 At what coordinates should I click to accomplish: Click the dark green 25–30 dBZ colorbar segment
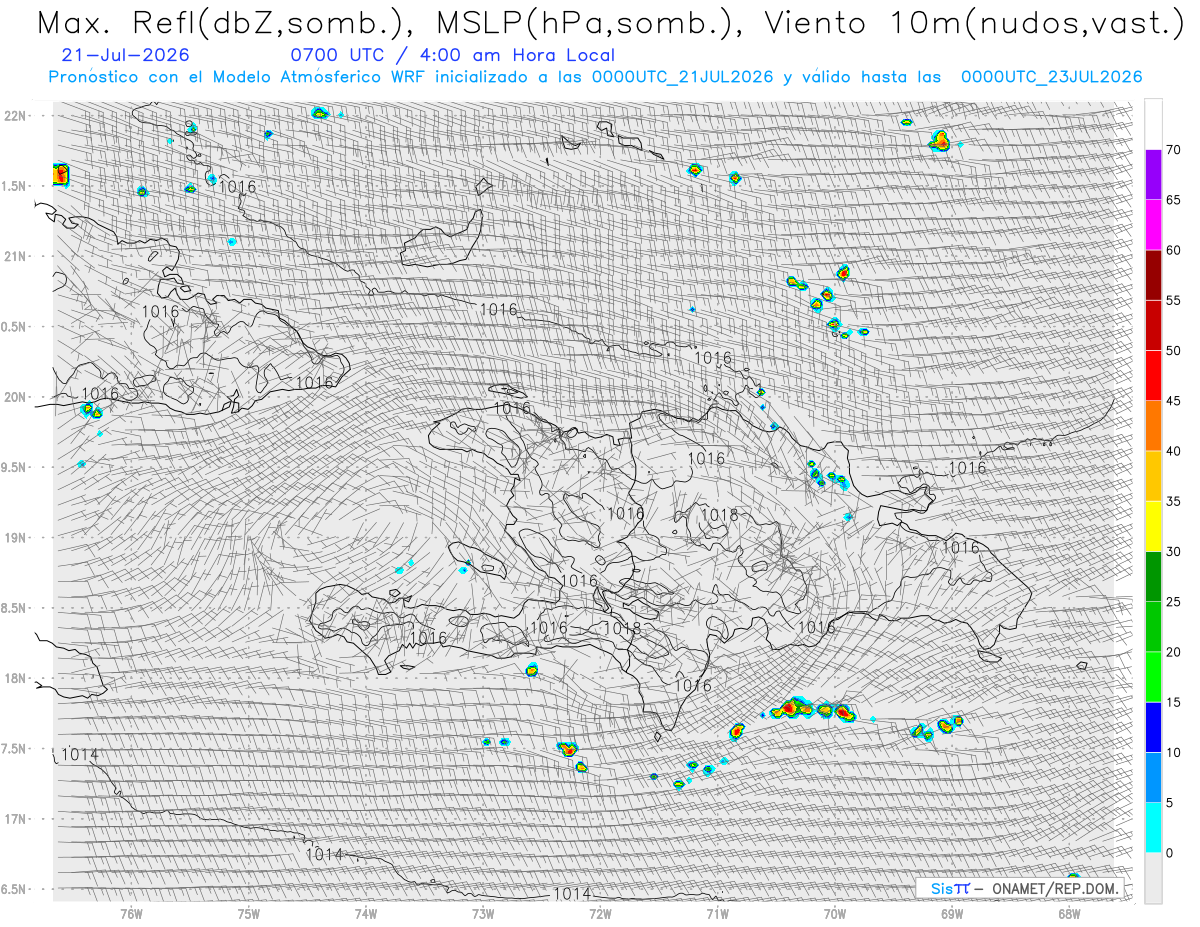pos(1153,577)
